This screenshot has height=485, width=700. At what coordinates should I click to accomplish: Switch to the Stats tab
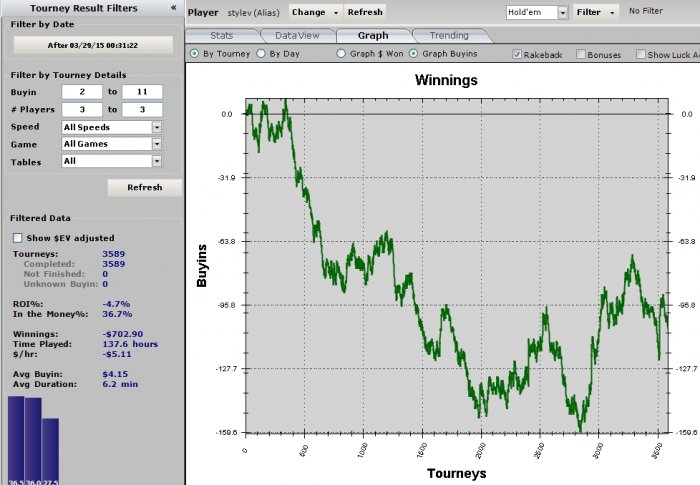(221, 36)
